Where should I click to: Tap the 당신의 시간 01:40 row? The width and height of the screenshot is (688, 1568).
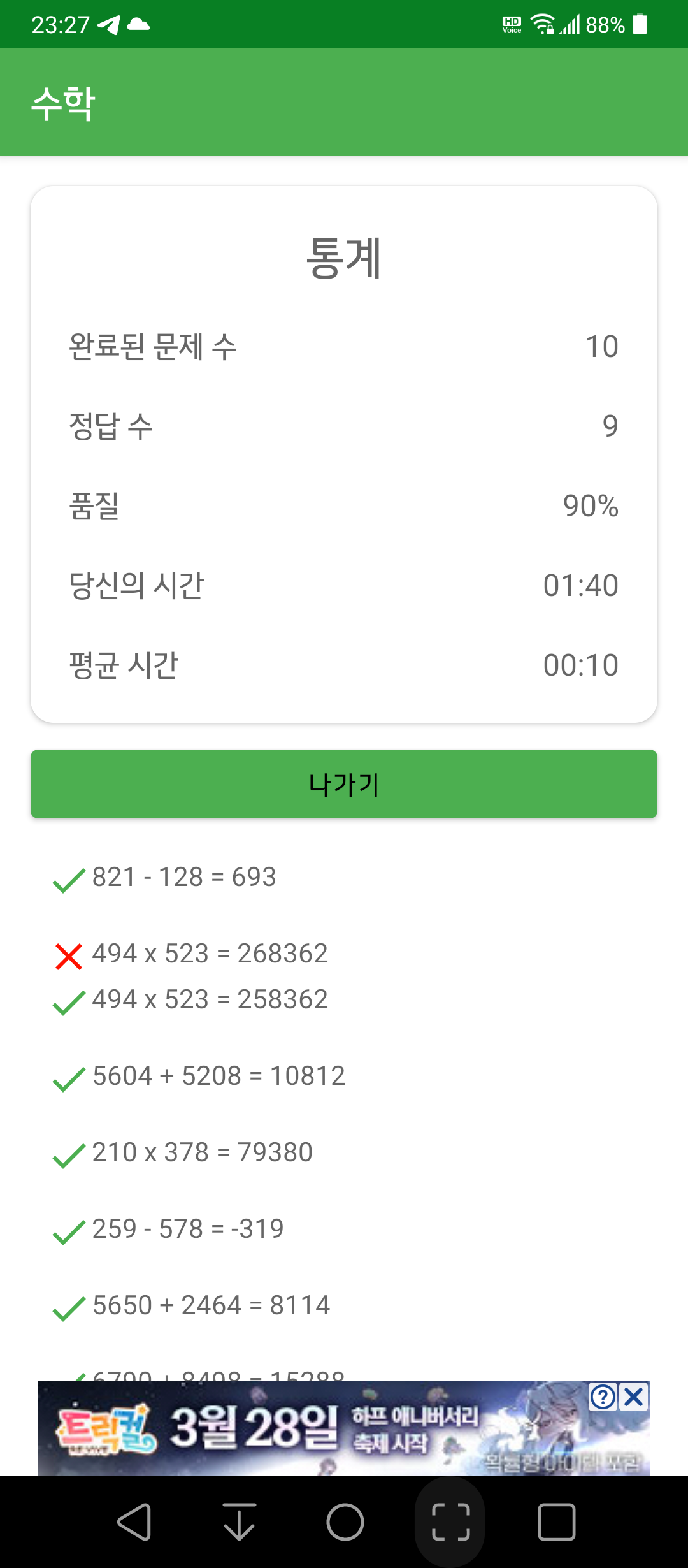344,585
